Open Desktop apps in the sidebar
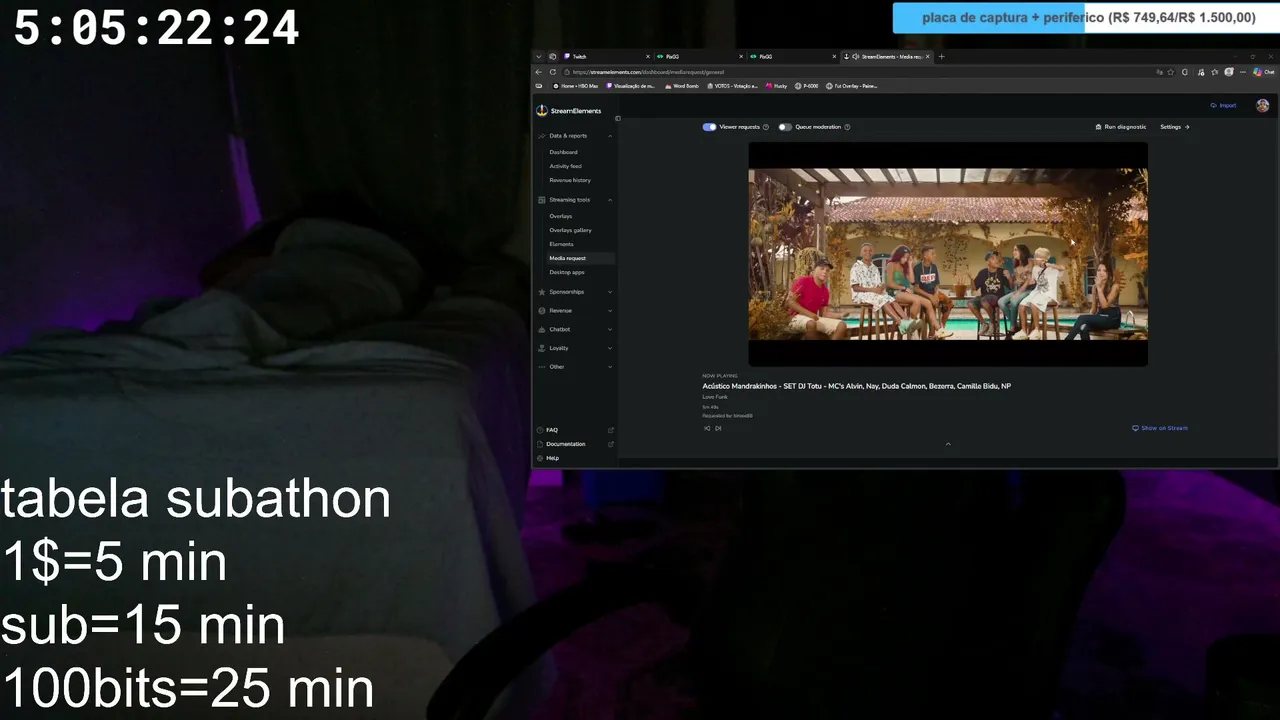This screenshot has width=1280, height=720. pos(567,272)
